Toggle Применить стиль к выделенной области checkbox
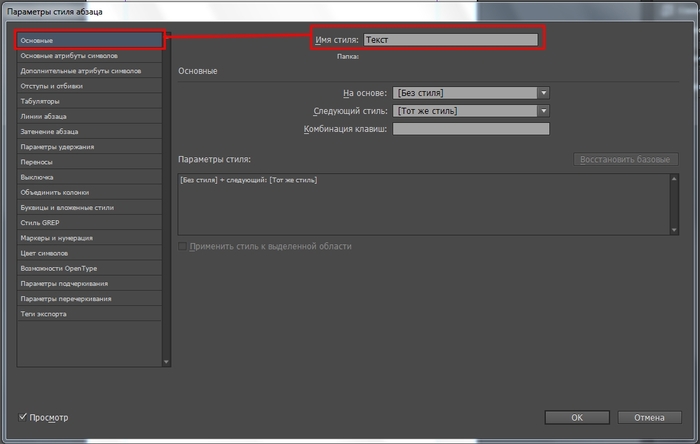 (182, 246)
